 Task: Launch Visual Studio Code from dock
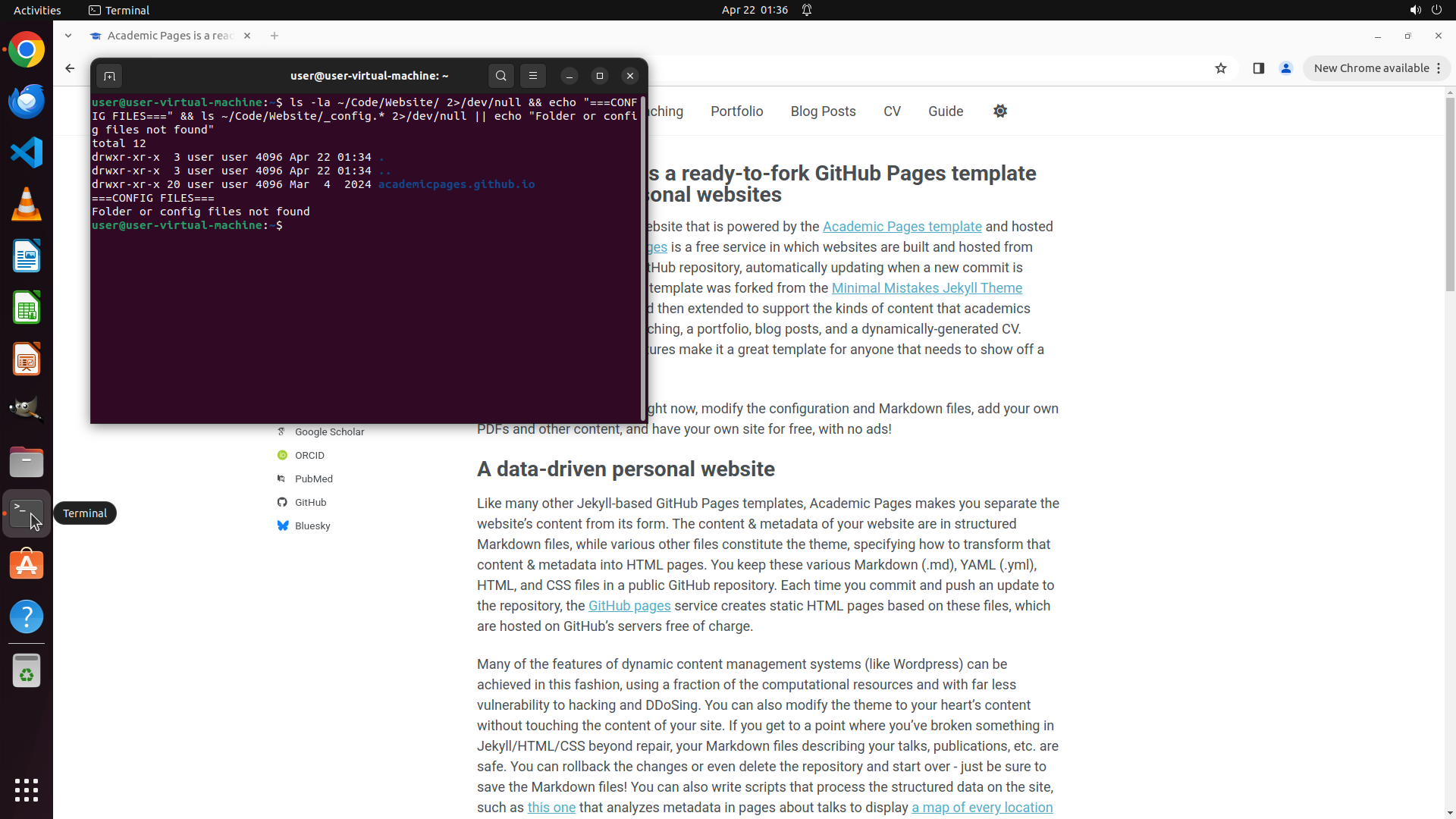click(27, 152)
